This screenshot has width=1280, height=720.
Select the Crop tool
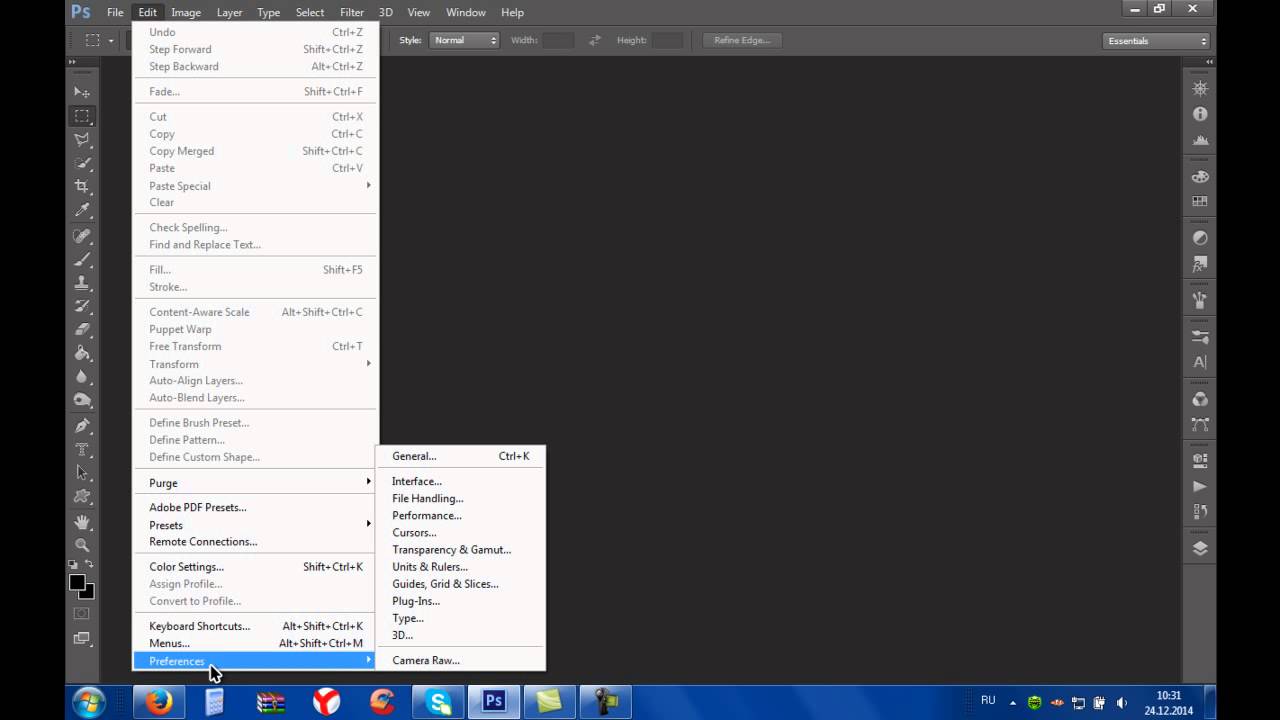83,187
